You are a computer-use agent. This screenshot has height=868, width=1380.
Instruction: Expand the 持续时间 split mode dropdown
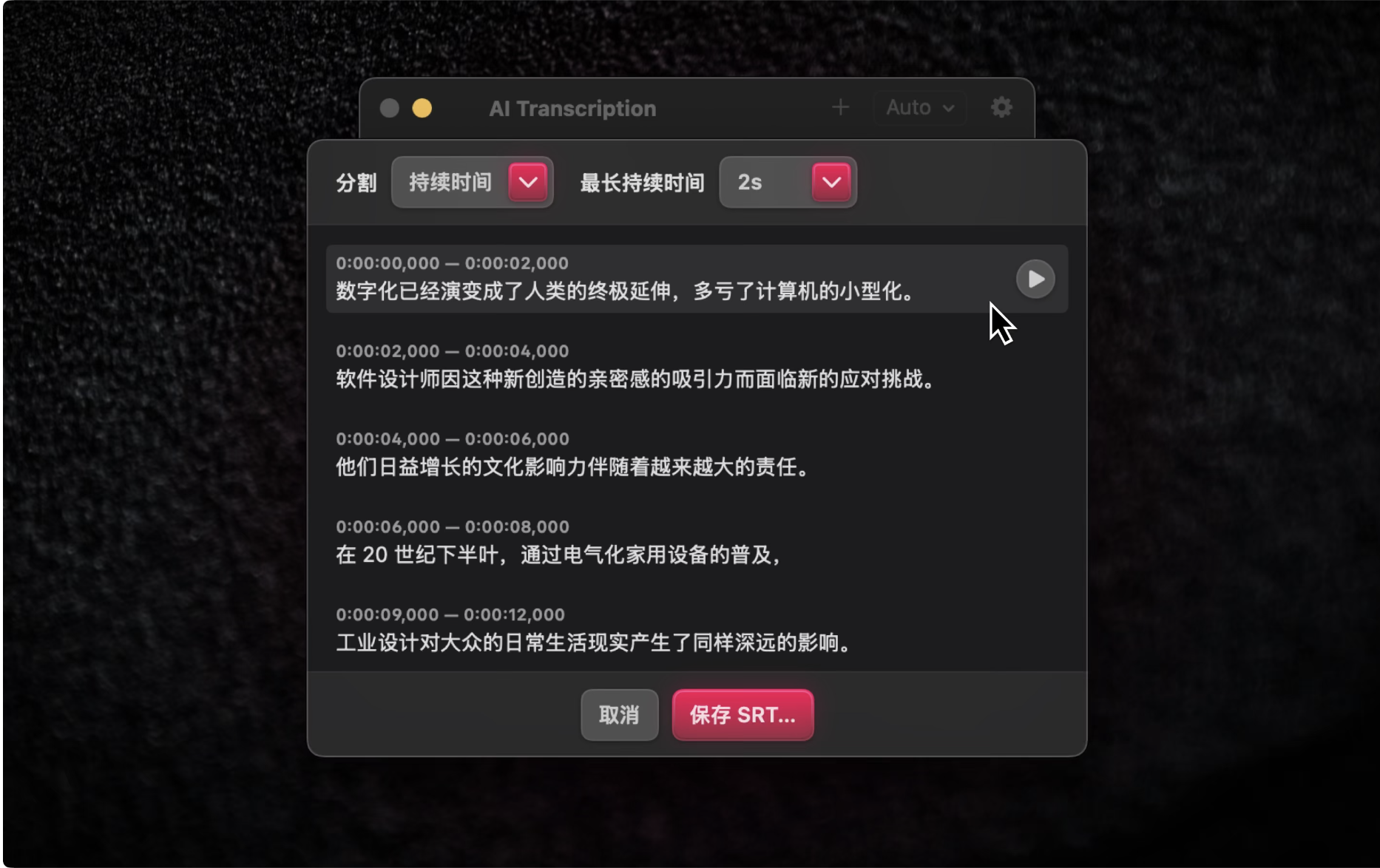click(473, 182)
